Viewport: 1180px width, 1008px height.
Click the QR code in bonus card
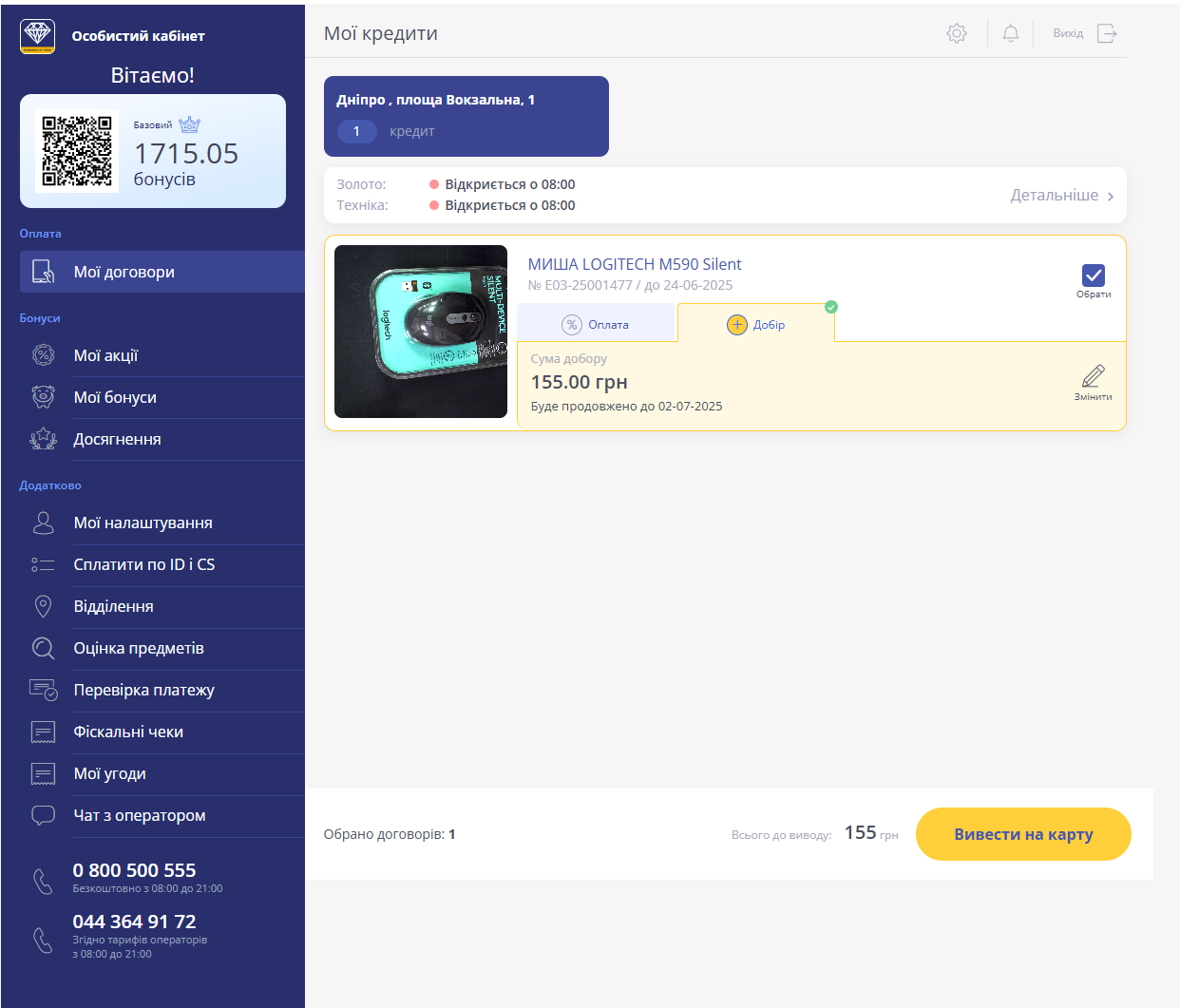pyautogui.click(x=77, y=151)
